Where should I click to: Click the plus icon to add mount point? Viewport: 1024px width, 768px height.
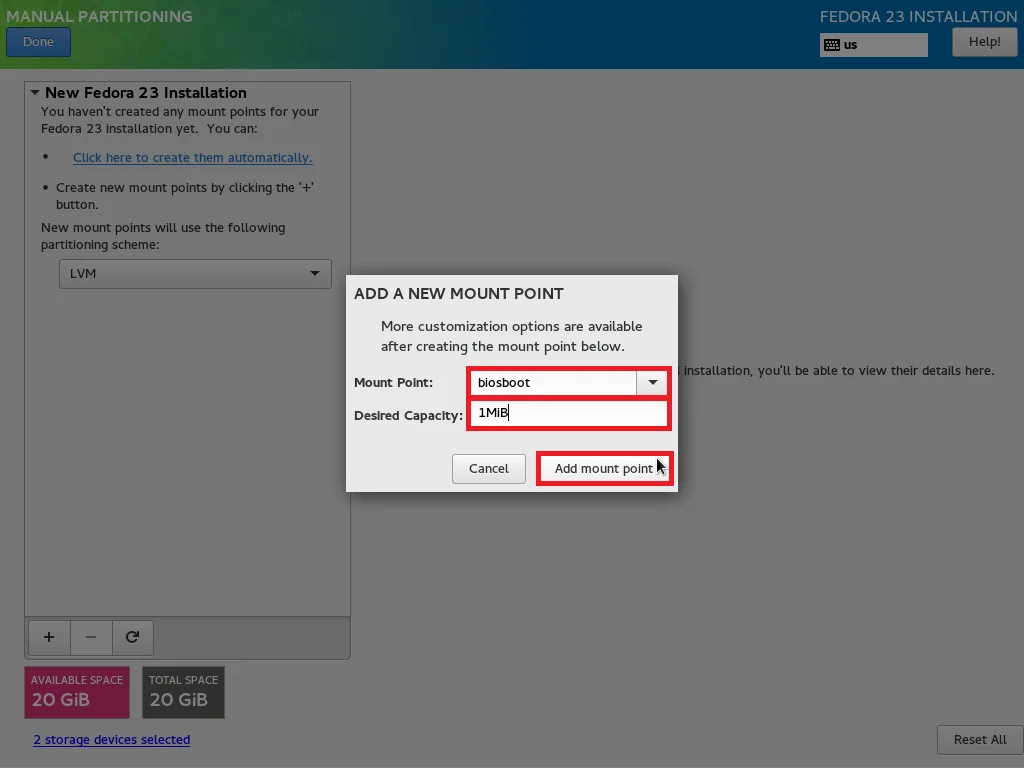49,637
